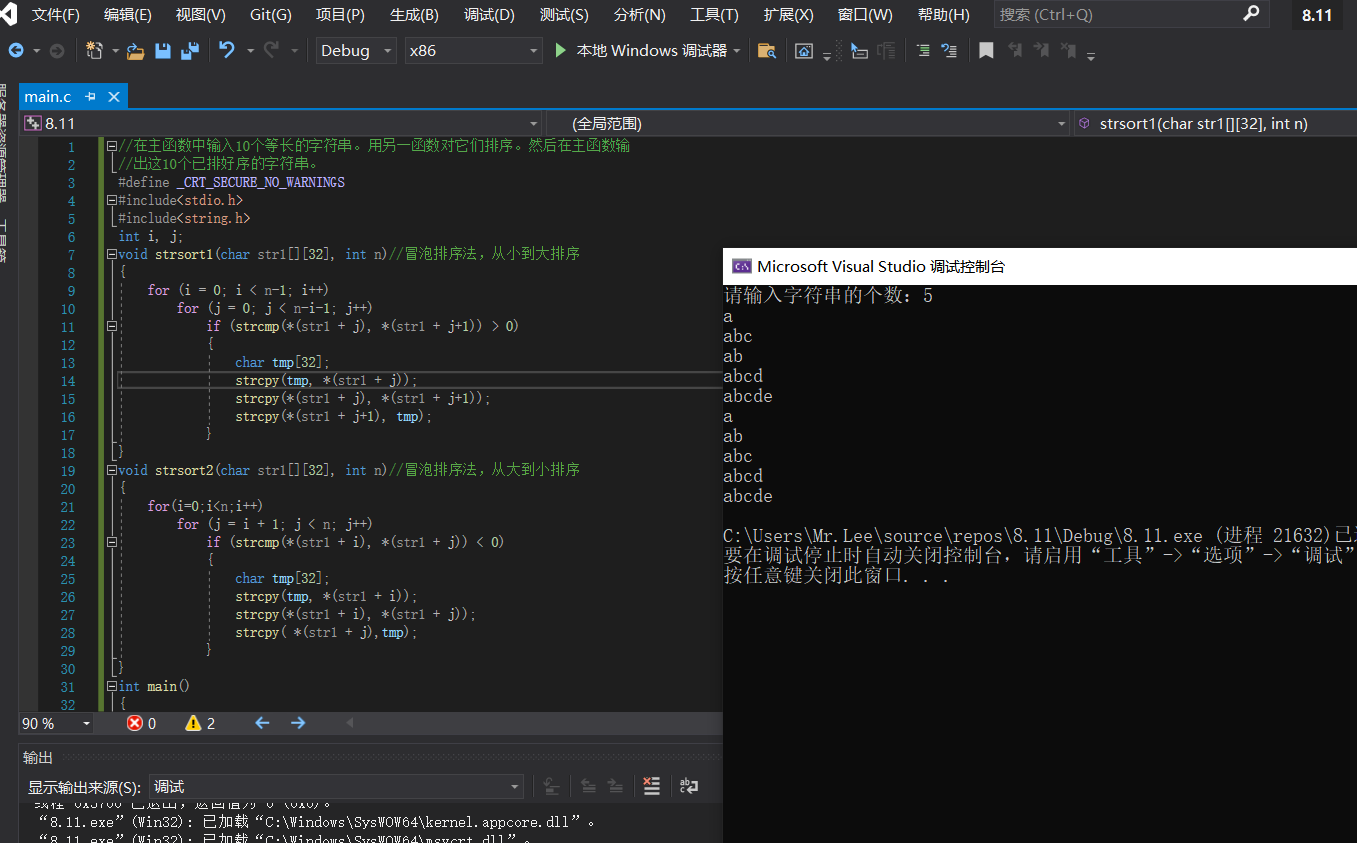Save the current file with disk icon
The height and width of the screenshot is (843, 1357).
coord(163,50)
